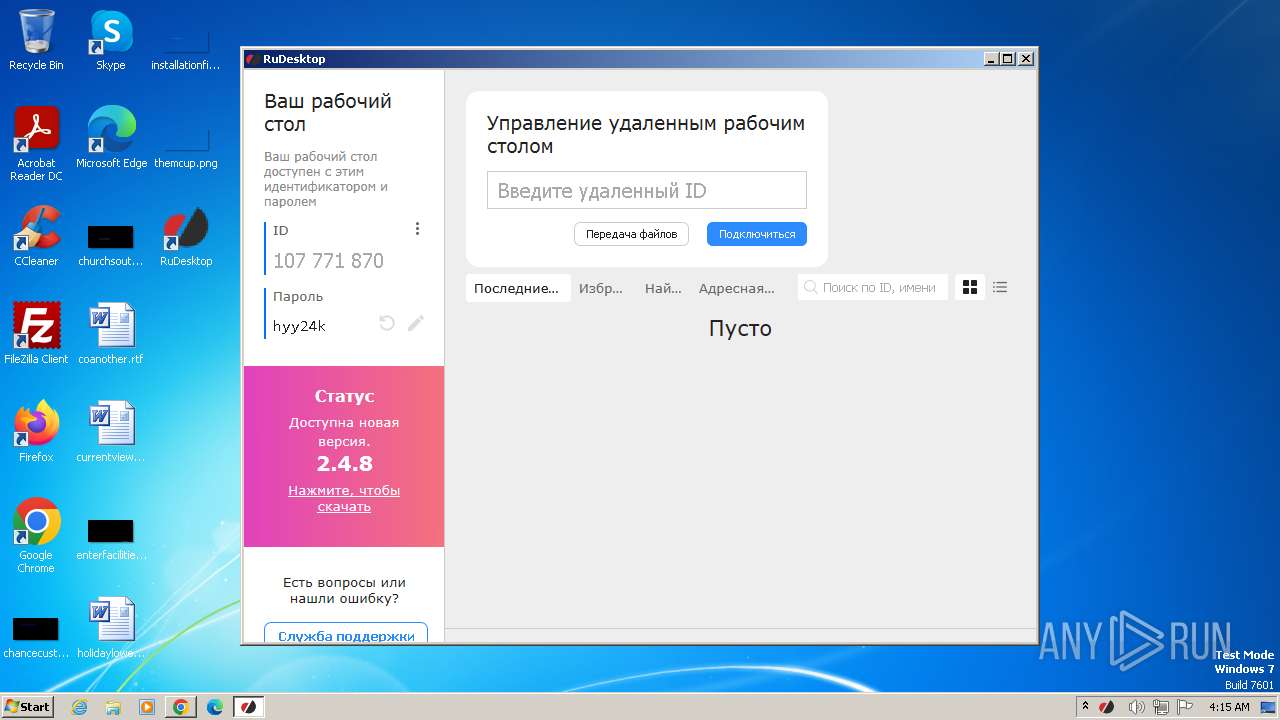Select the ID number 107 771 870

328,261
